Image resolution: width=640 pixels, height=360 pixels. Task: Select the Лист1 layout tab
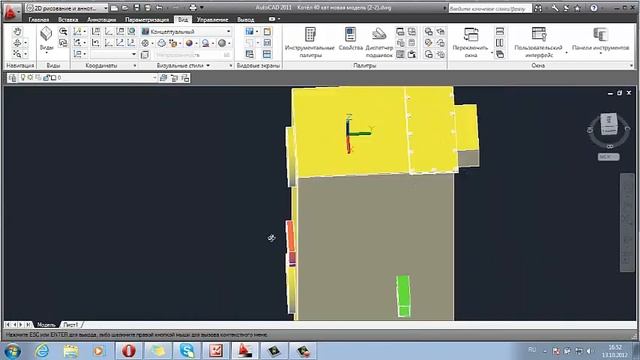click(x=71, y=324)
